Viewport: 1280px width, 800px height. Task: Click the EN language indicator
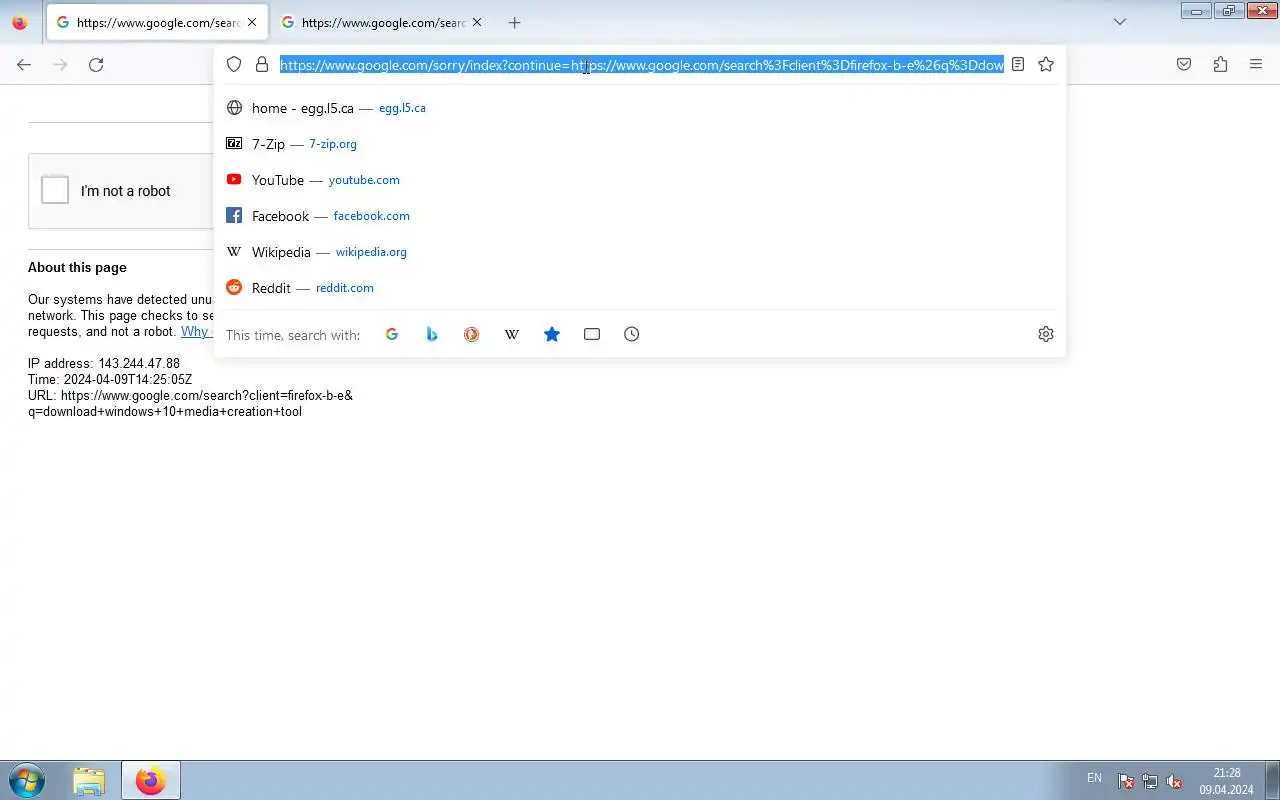[x=1094, y=778]
